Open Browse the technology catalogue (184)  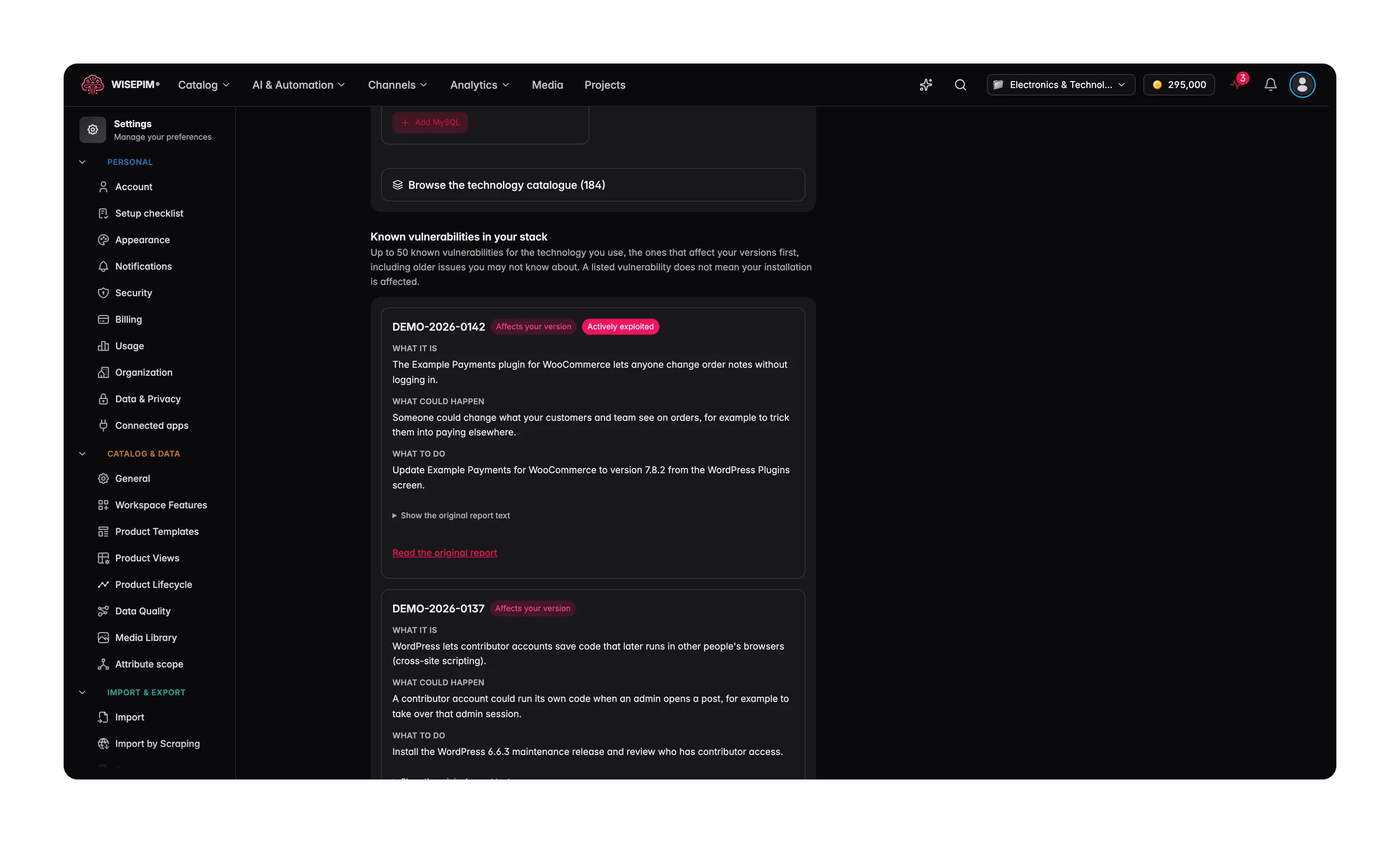coord(593,185)
